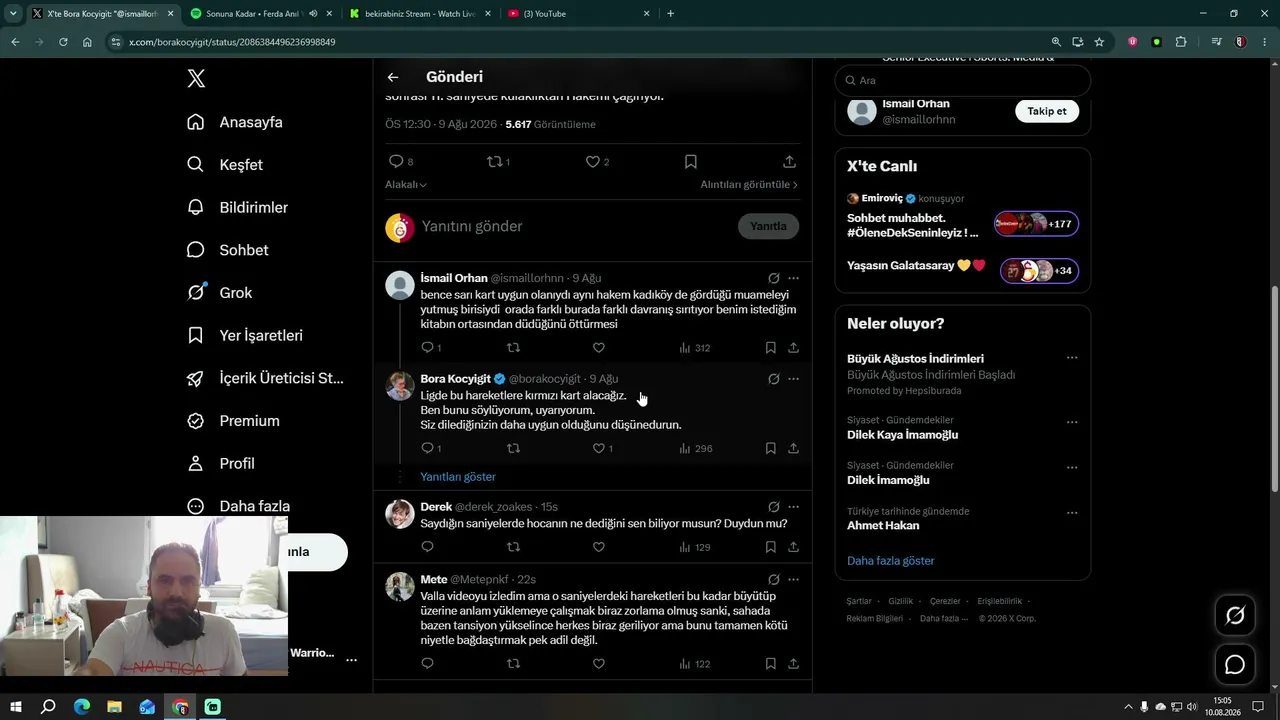Switch to the Sonuna Kadar Ferda Anıl tab
1280x720 pixels.
pos(261,14)
